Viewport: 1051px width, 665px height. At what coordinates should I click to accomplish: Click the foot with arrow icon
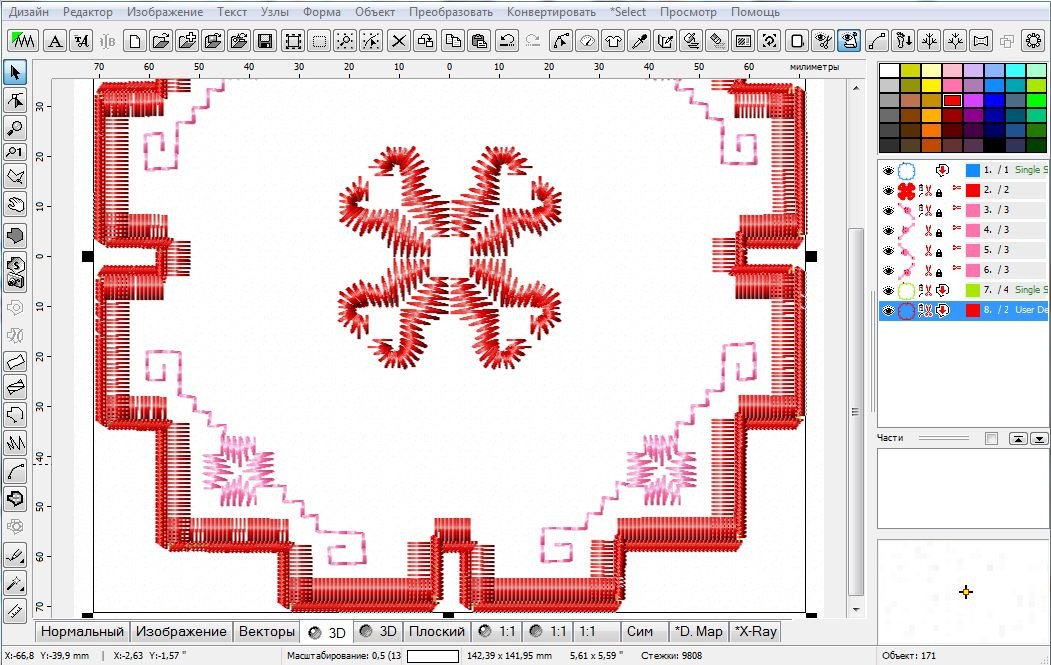click(904, 41)
